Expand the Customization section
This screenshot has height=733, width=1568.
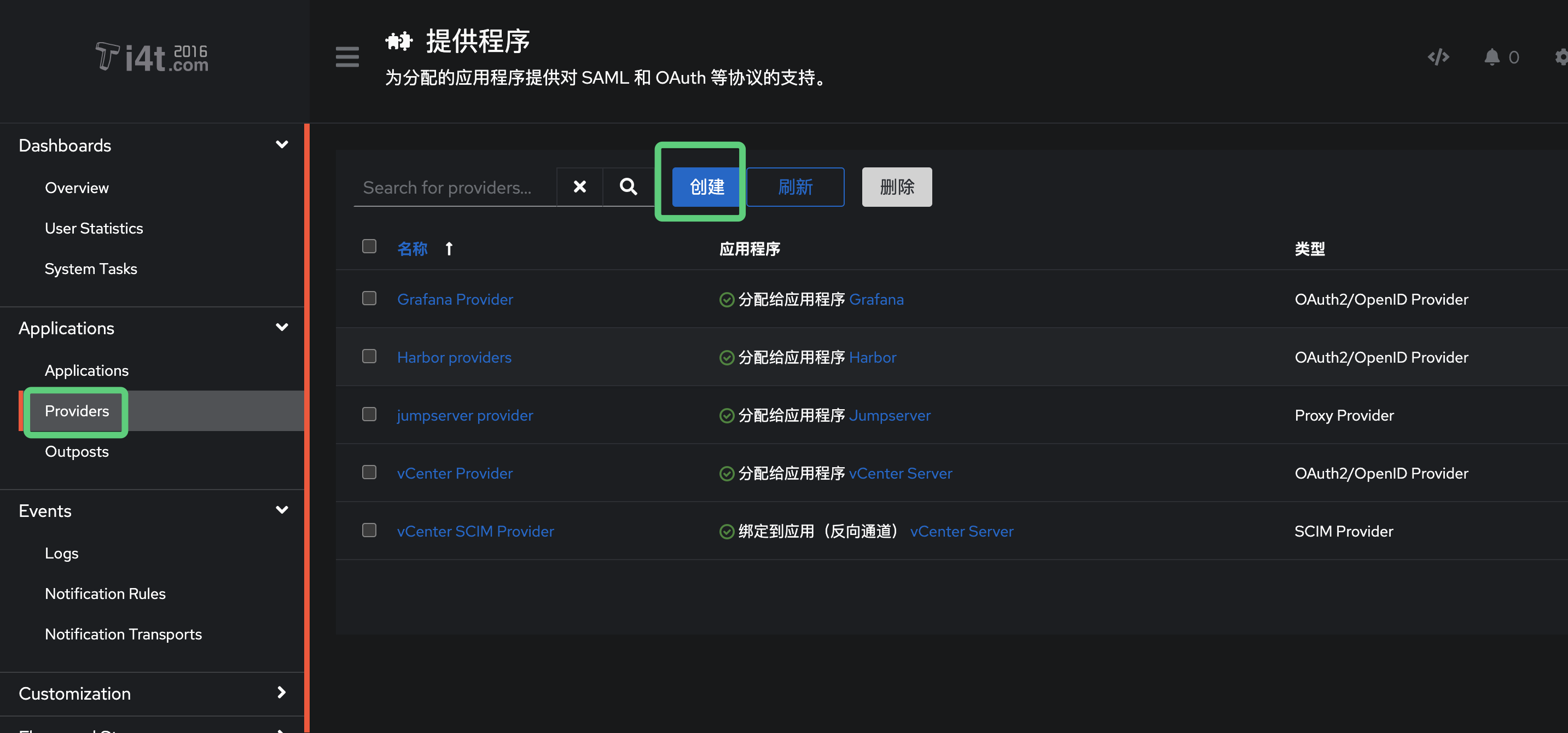[x=282, y=693]
